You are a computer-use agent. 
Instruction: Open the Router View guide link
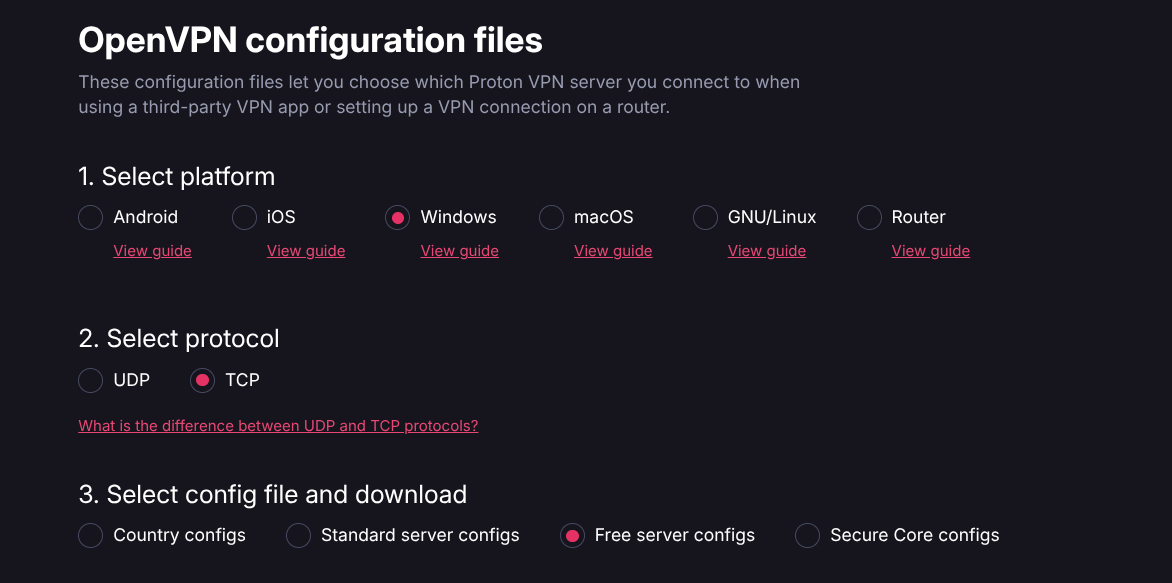(x=930, y=250)
